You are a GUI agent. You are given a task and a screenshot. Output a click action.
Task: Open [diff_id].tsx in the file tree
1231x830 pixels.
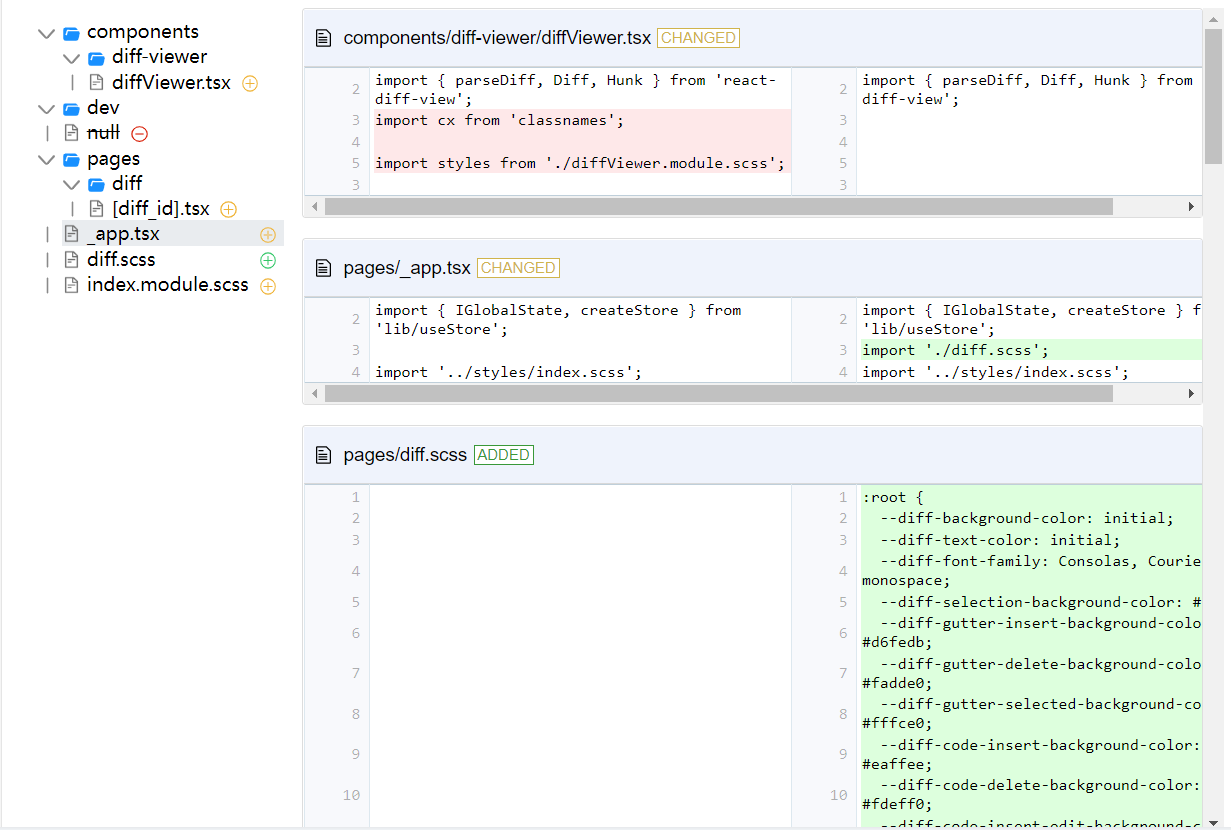tap(161, 209)
